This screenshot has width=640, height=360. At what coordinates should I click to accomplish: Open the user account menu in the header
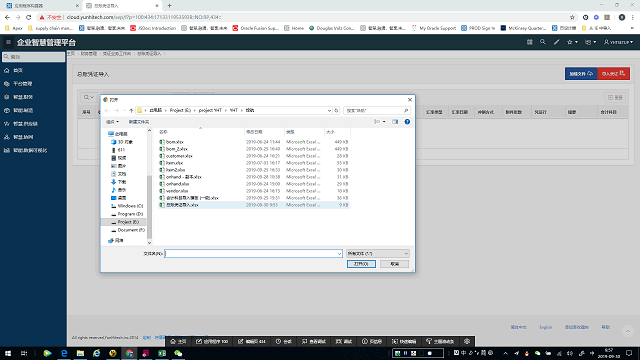click(618, 42)
